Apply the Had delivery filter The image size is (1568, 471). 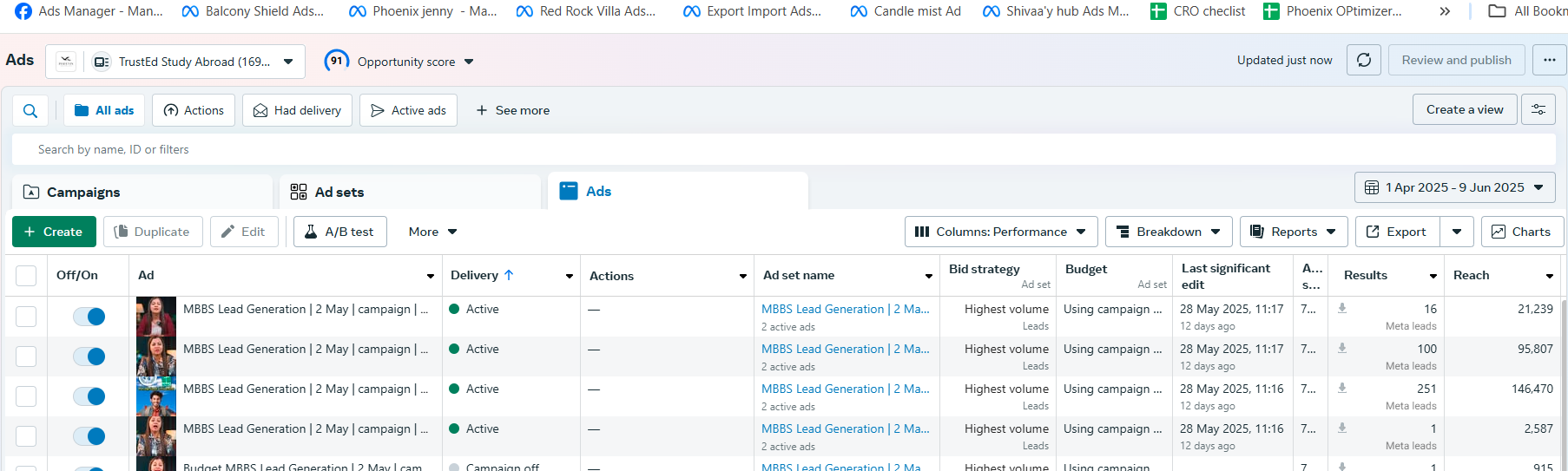297,110
